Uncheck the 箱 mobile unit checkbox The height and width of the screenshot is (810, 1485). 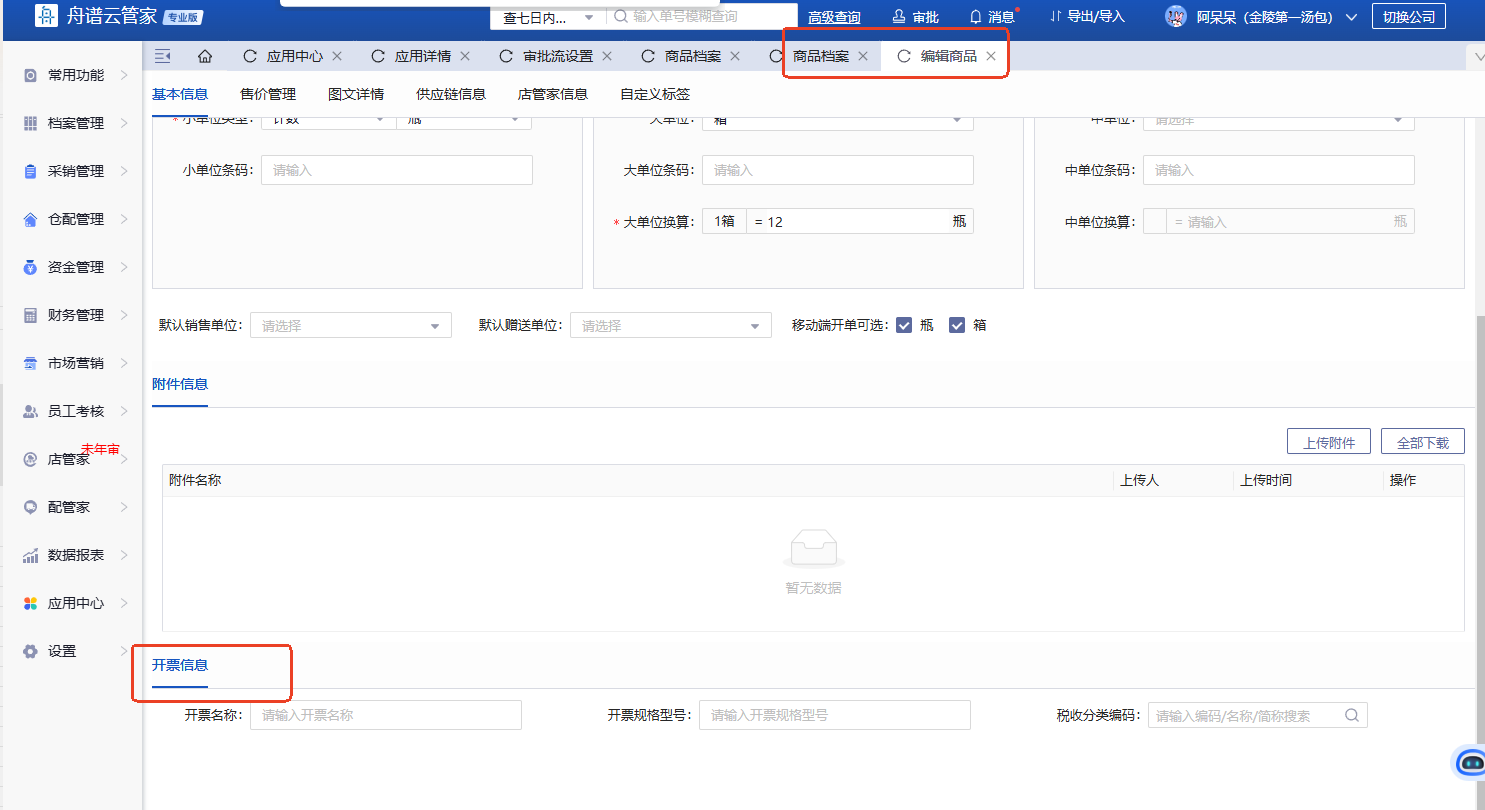coord(957,325)
